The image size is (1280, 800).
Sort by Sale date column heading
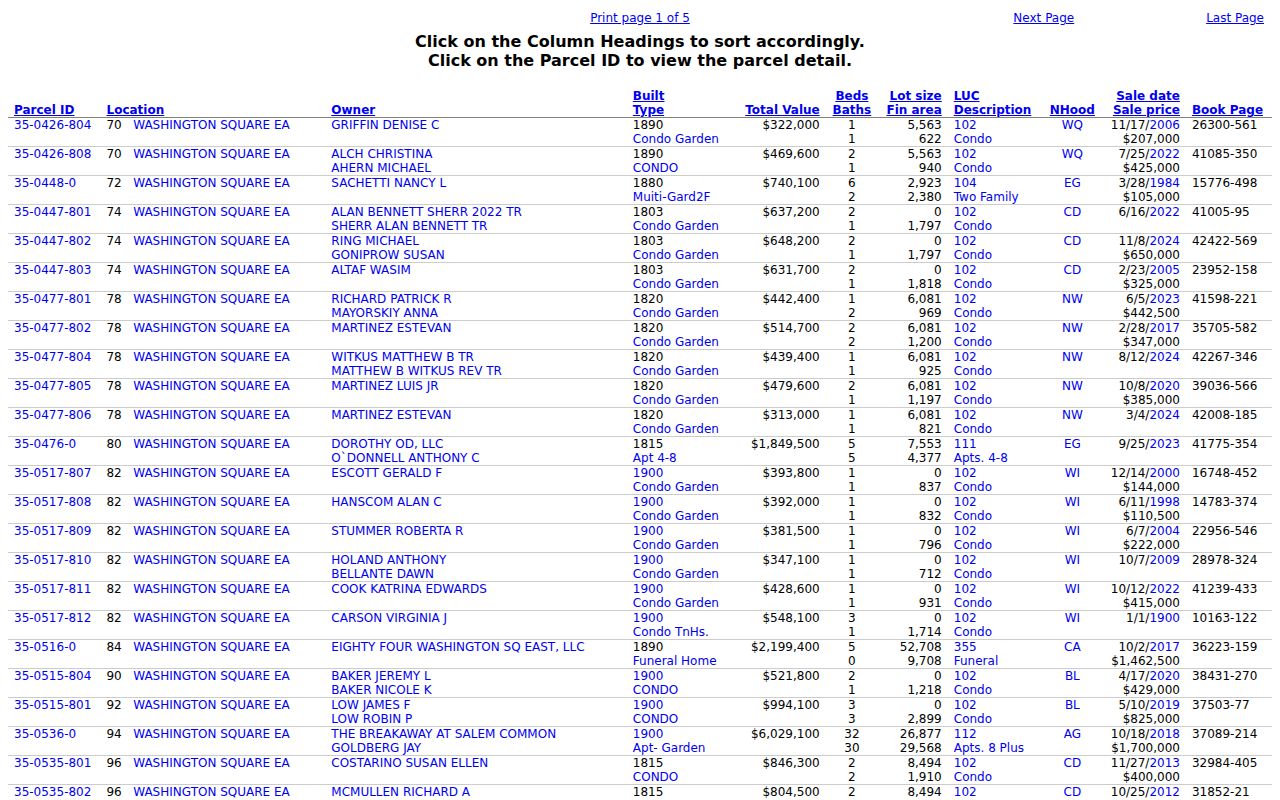point(1148,96)
